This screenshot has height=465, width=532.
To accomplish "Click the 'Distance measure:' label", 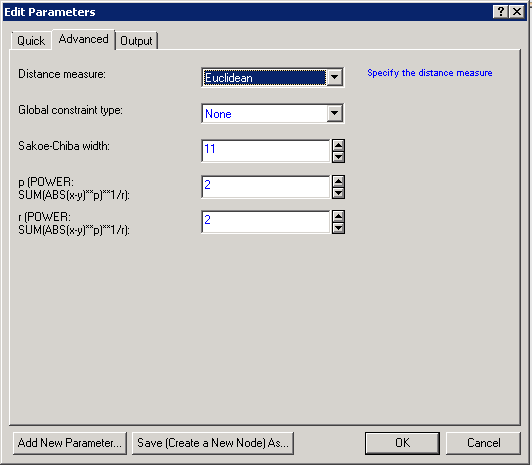I will point(62,74).
